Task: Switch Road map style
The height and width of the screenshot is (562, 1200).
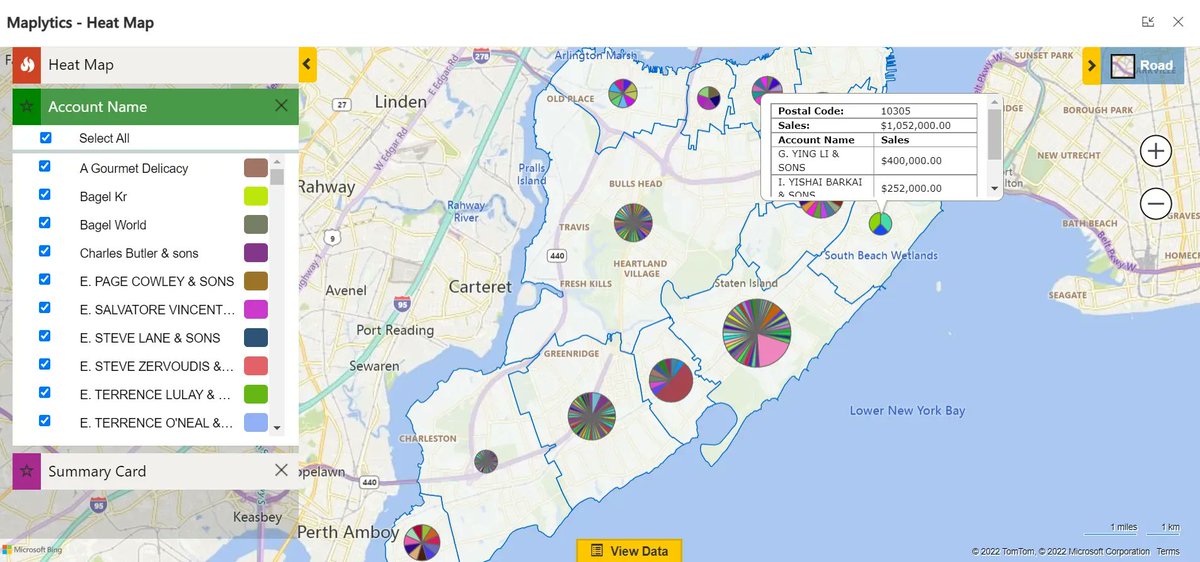Action: (1141, 66)
